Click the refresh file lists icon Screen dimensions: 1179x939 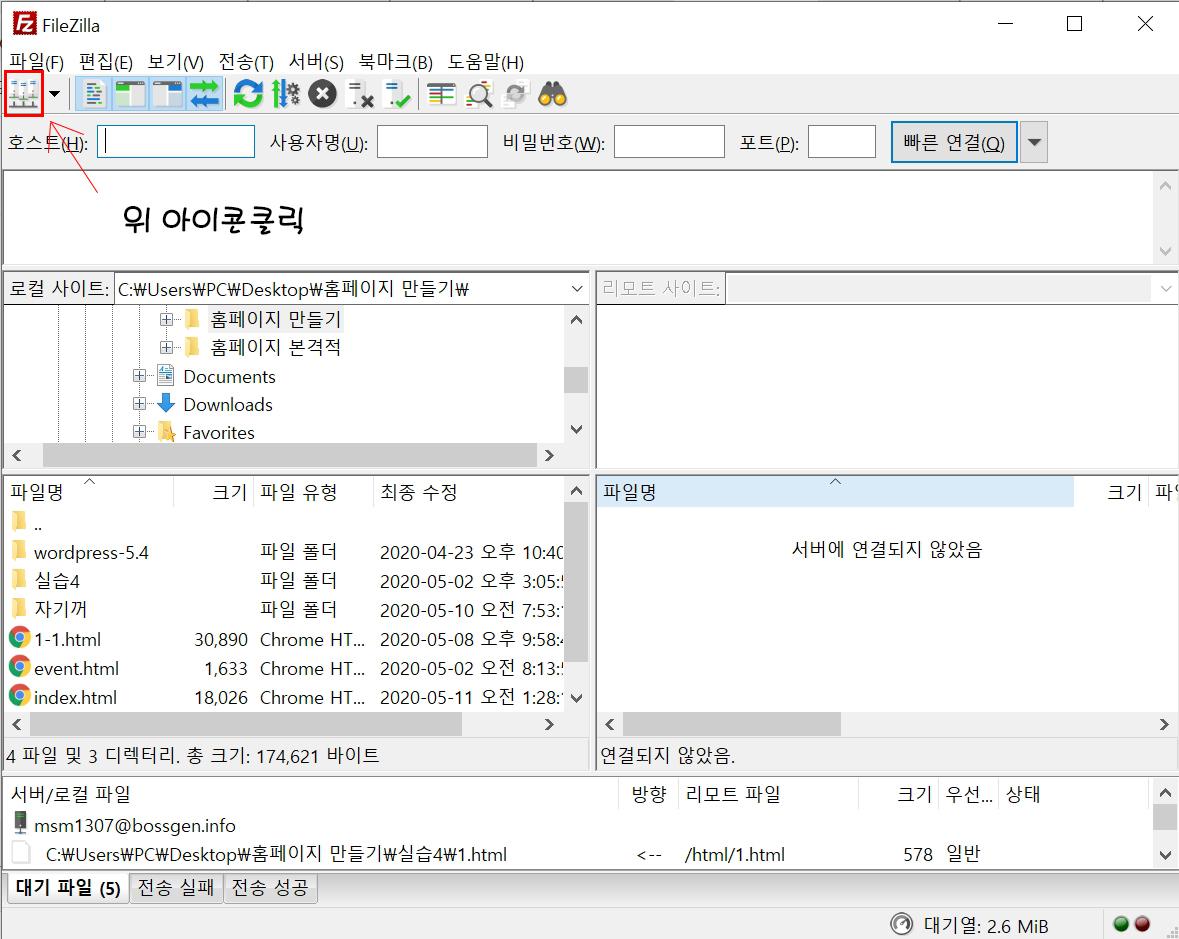pos(248,94)
